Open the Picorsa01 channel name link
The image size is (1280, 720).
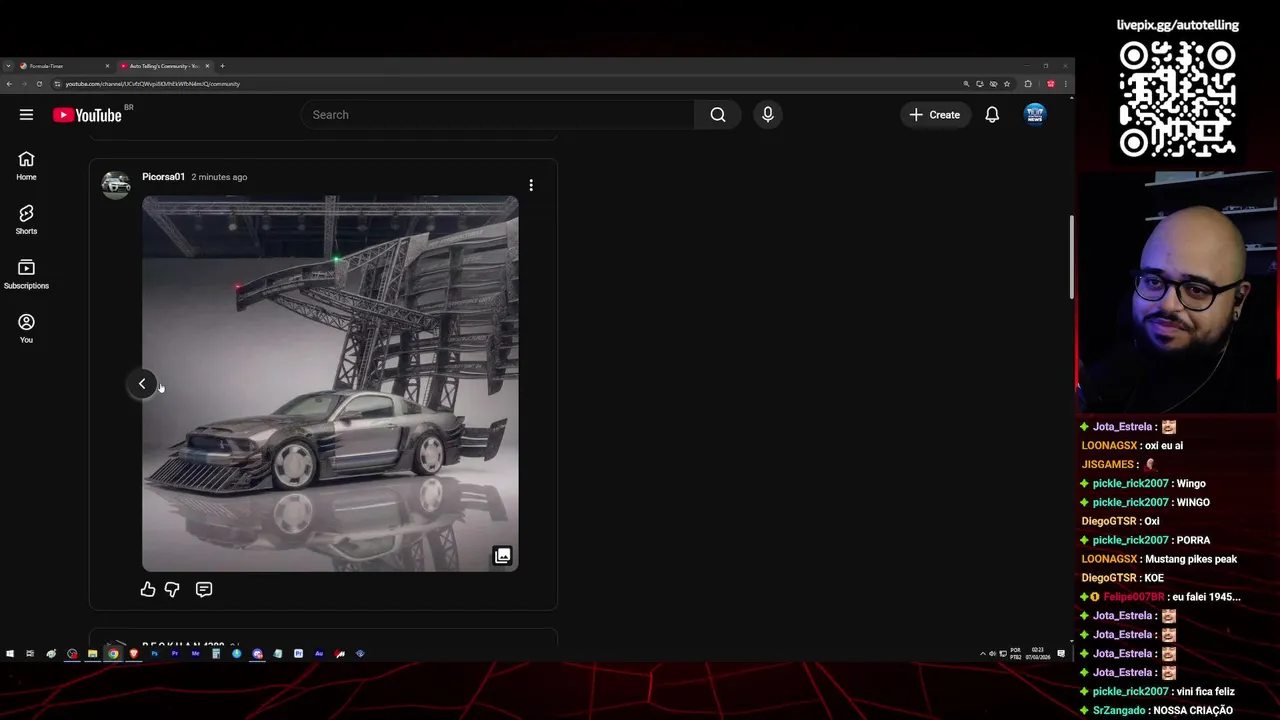(163, 177)
